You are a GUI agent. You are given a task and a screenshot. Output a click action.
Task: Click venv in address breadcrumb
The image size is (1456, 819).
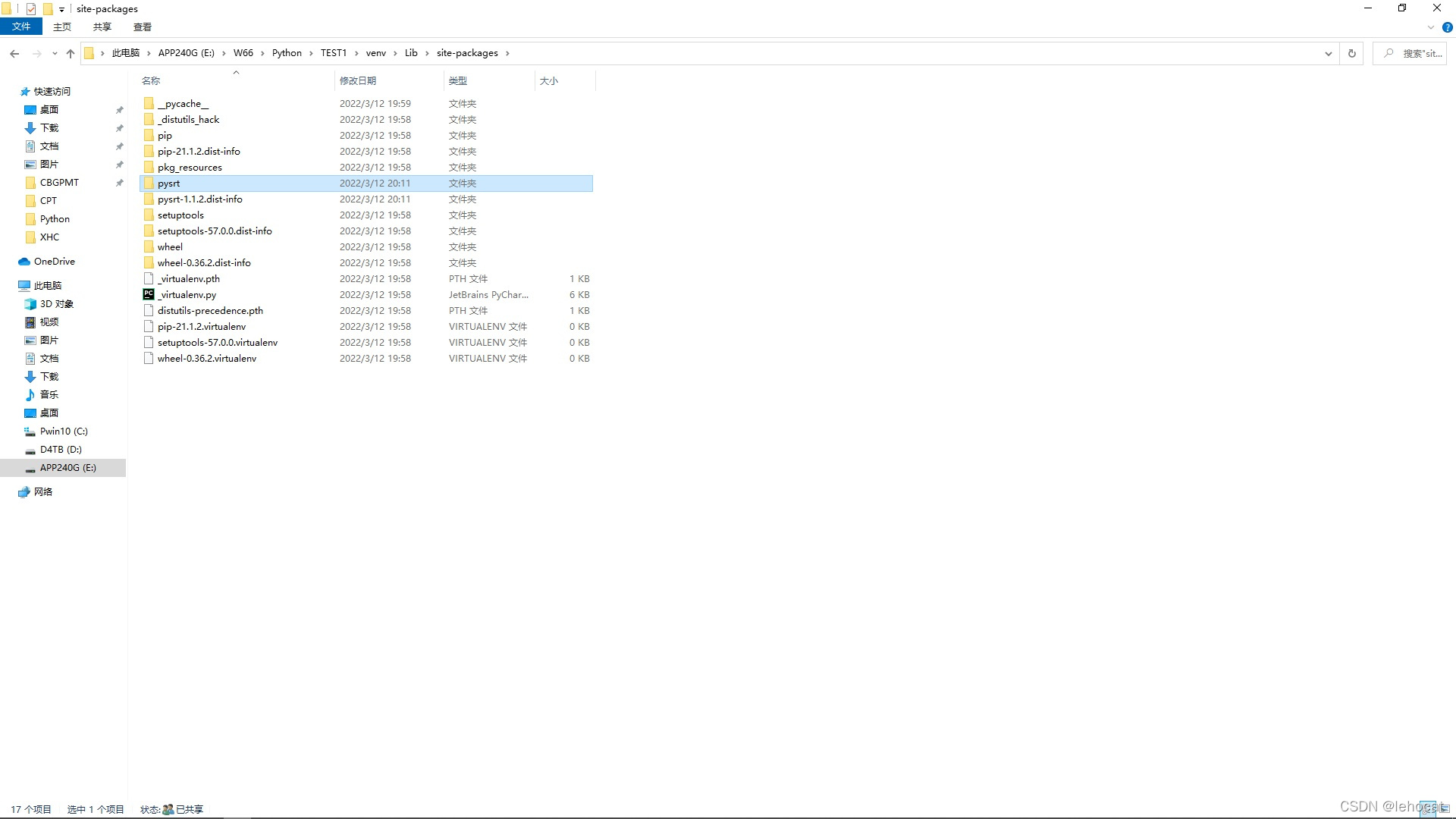coord(376,53)
